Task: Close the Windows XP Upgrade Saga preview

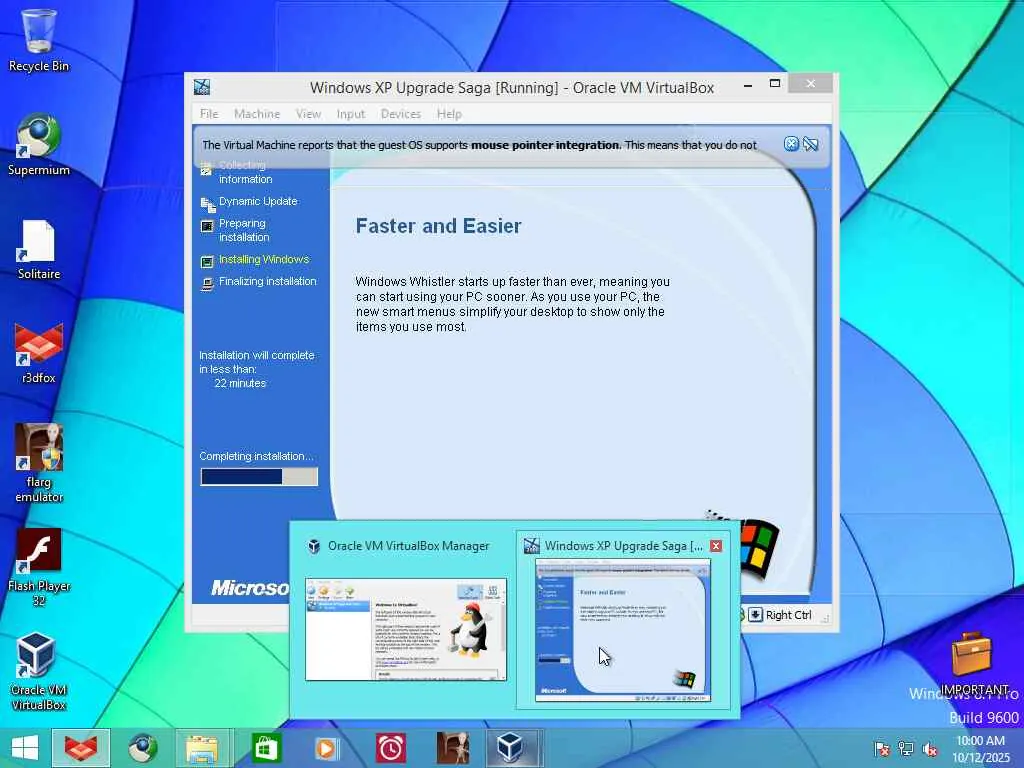Action: [716, 546]
